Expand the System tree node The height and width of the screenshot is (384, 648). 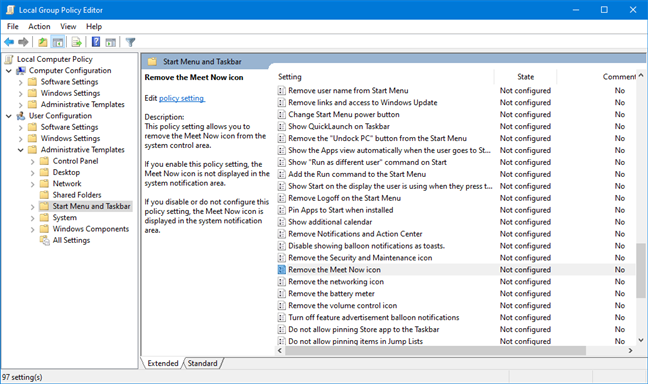coord(32,218)
